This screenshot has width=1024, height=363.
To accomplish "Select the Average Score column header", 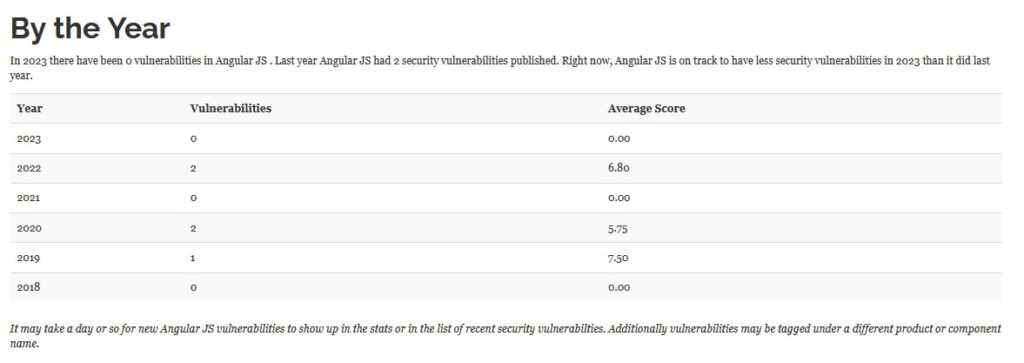I will 646,108.
